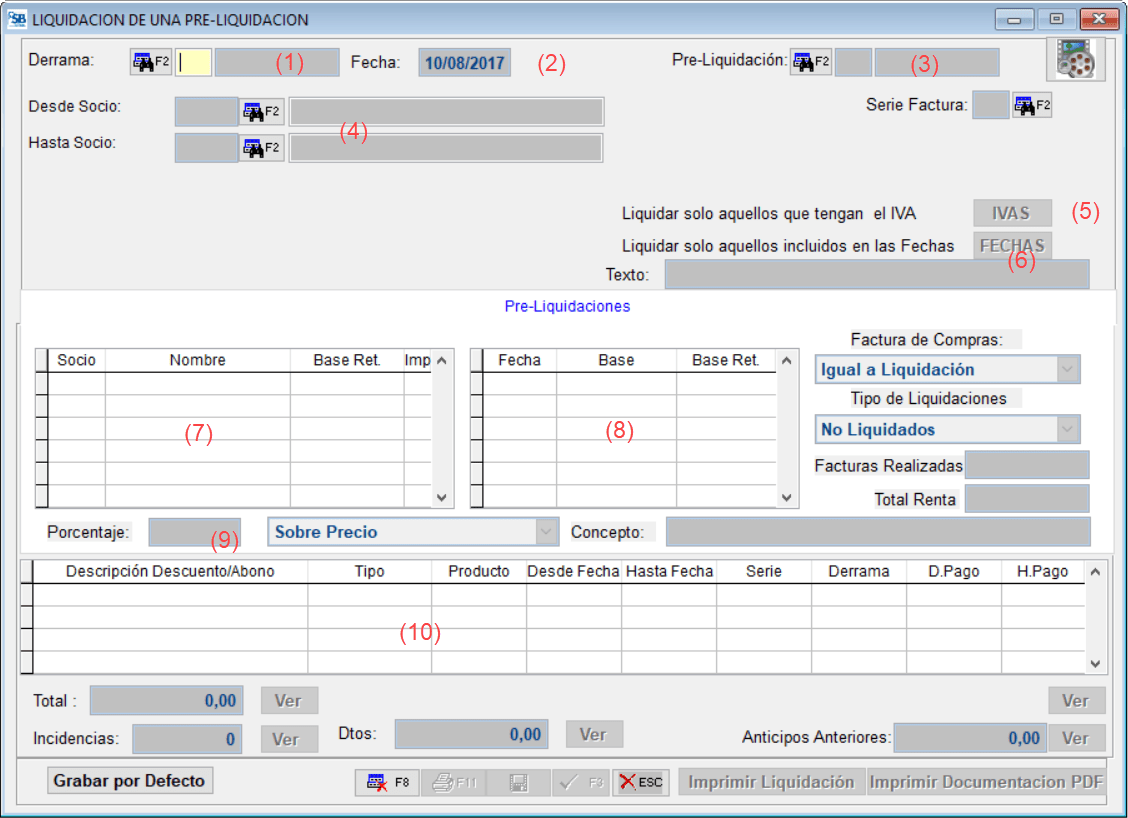Click the Ver button beside Total
1128x818 pixels.
coord(288,701)
